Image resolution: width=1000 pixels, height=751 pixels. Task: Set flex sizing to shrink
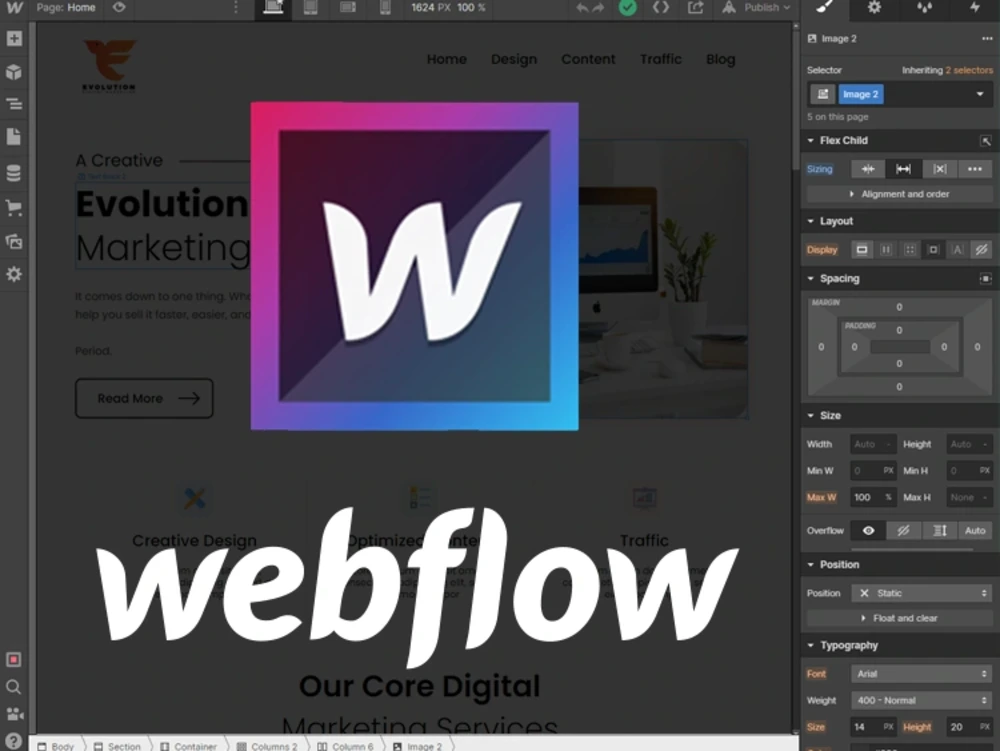coord(868,169)
